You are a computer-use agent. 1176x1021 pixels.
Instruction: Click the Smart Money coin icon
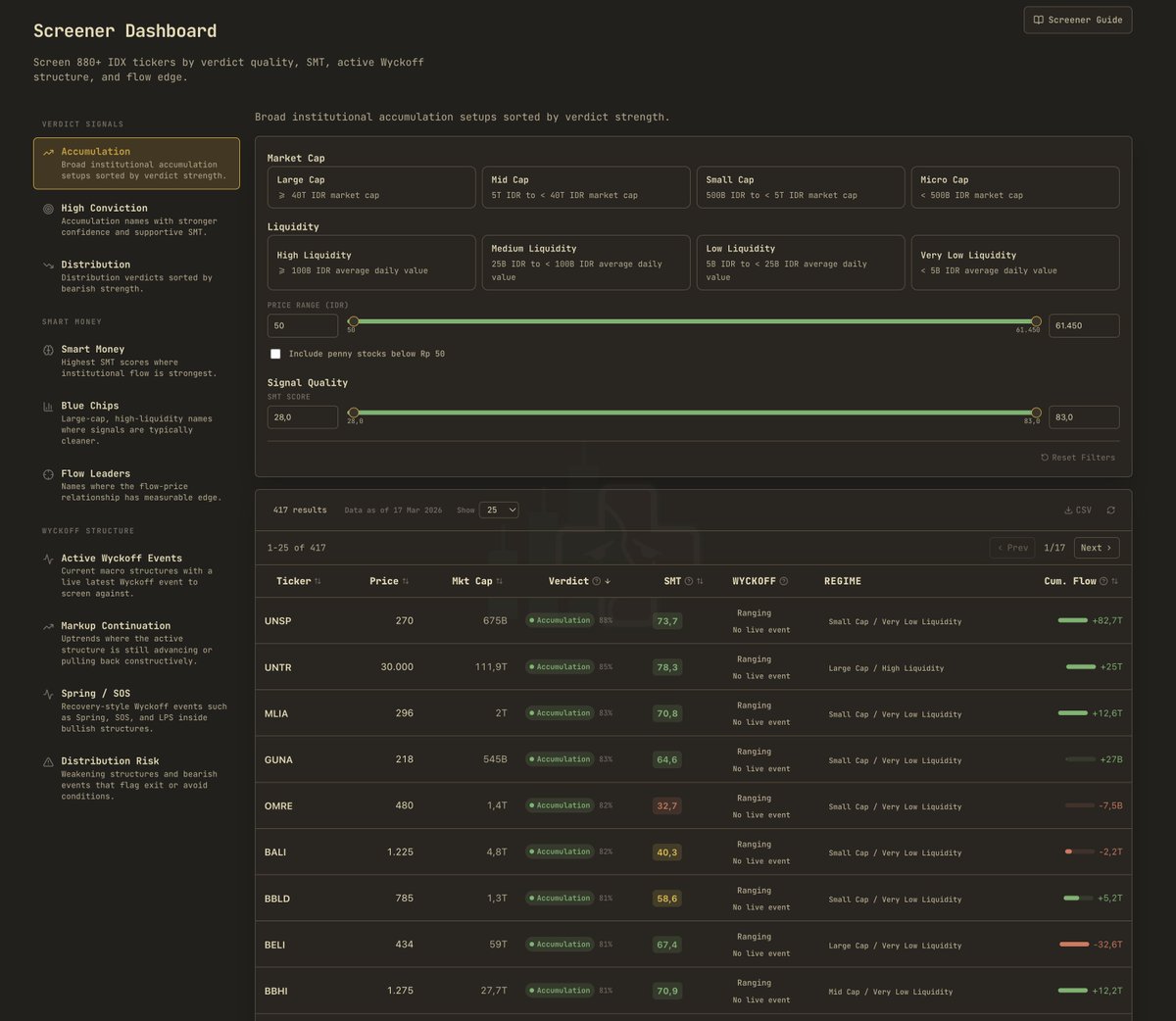click(48, 350)
